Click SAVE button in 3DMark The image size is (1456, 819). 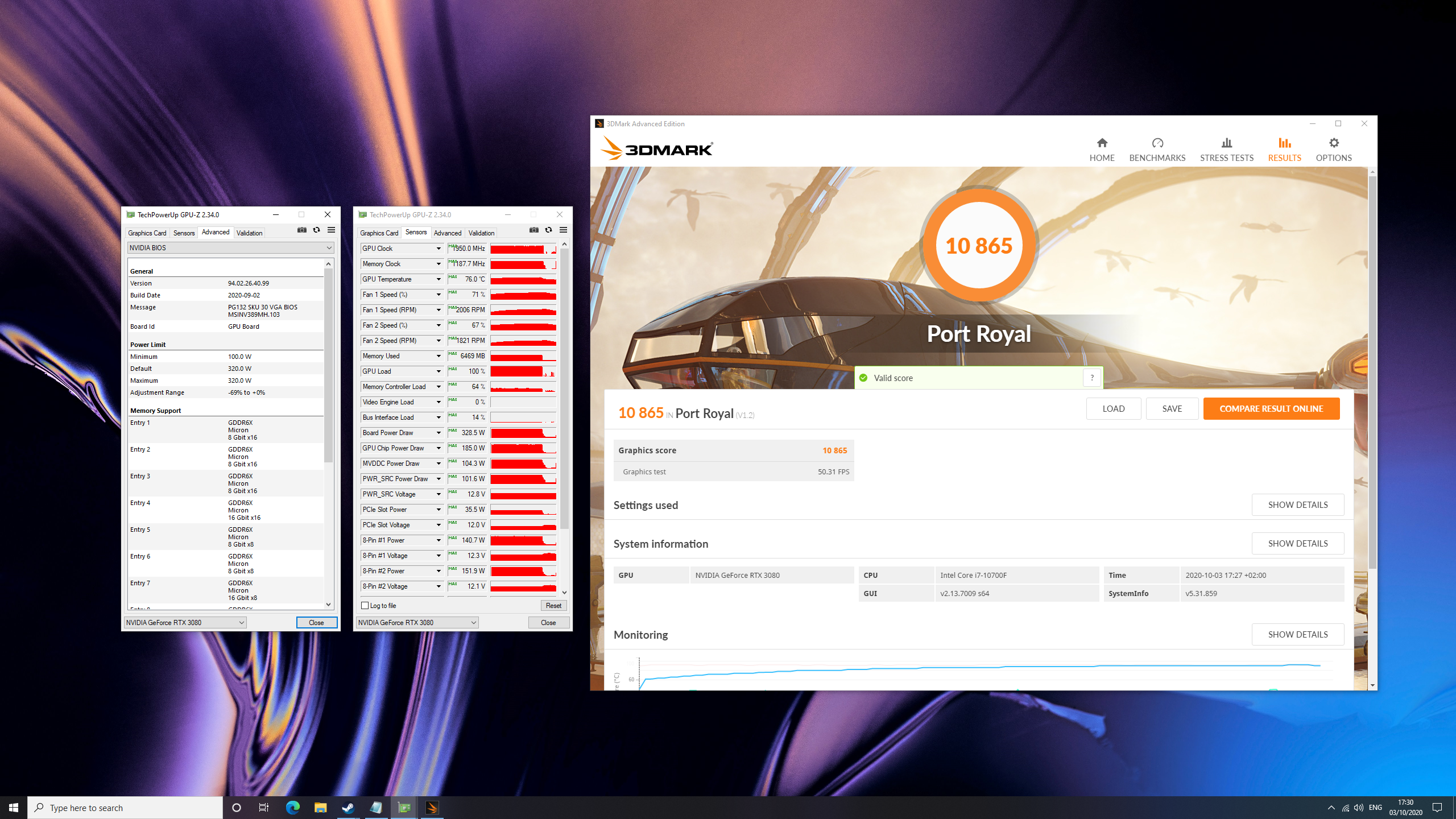[1172, 408]
